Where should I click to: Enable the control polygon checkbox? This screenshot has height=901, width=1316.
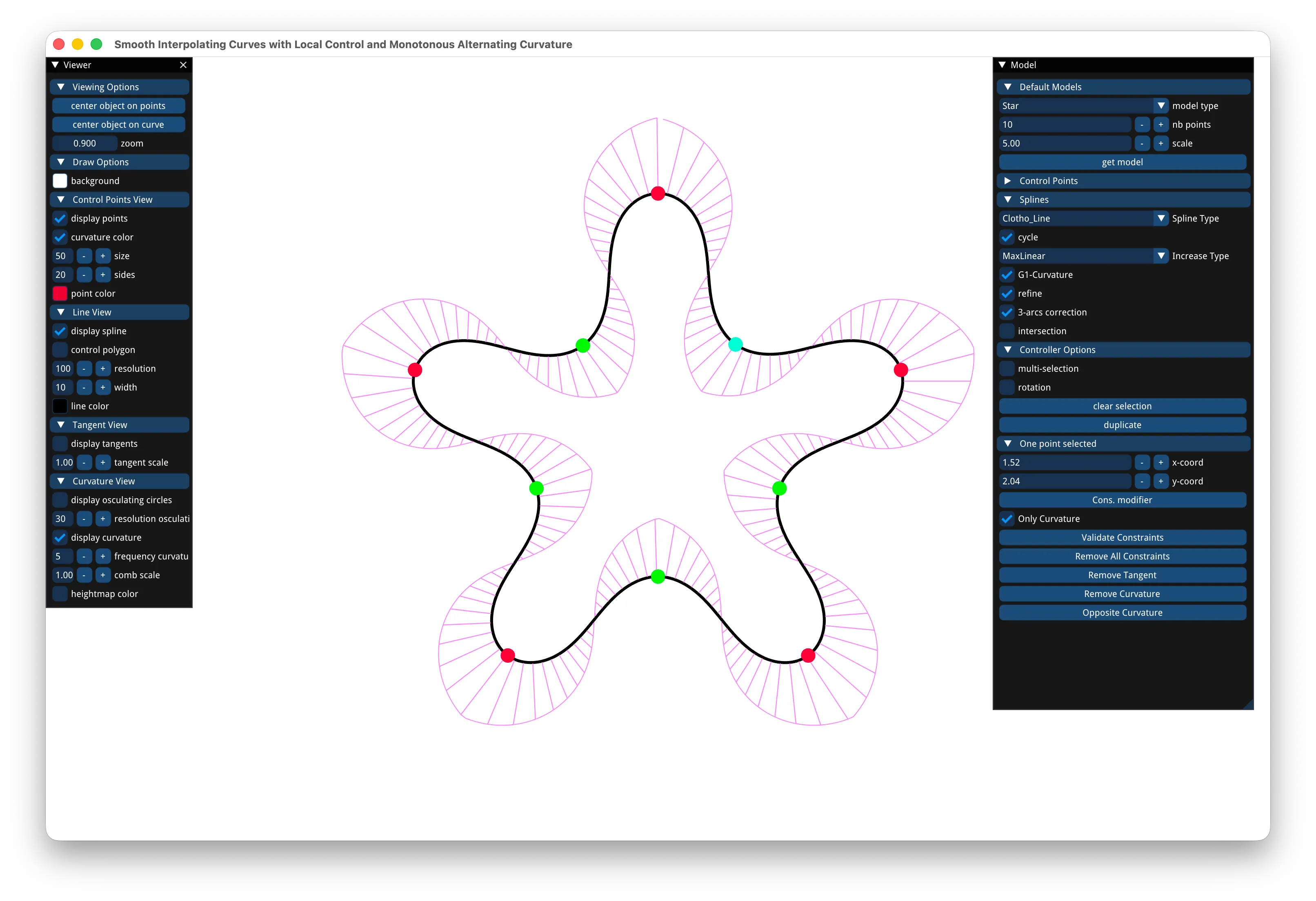[60, 350]
